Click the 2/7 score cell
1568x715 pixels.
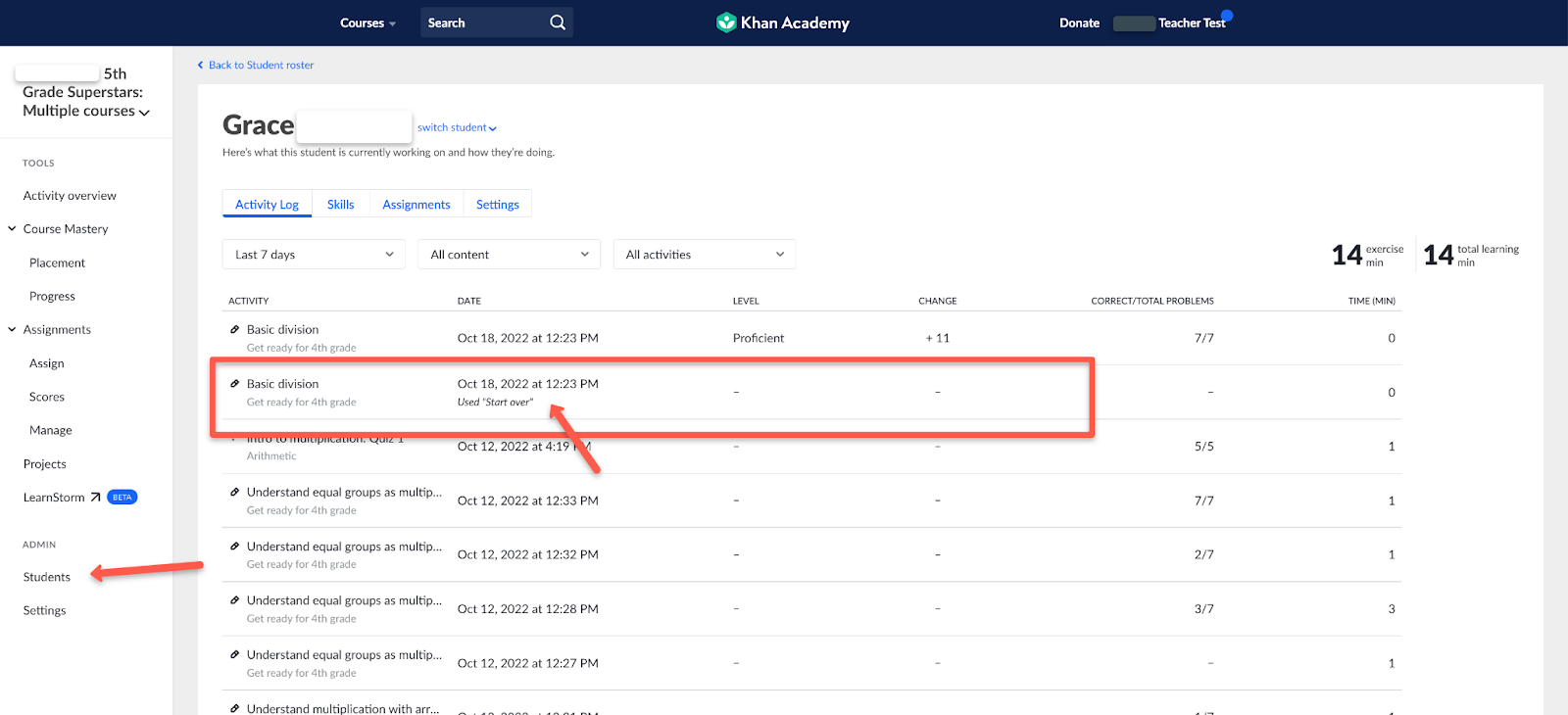click(x=1203, y=554)
